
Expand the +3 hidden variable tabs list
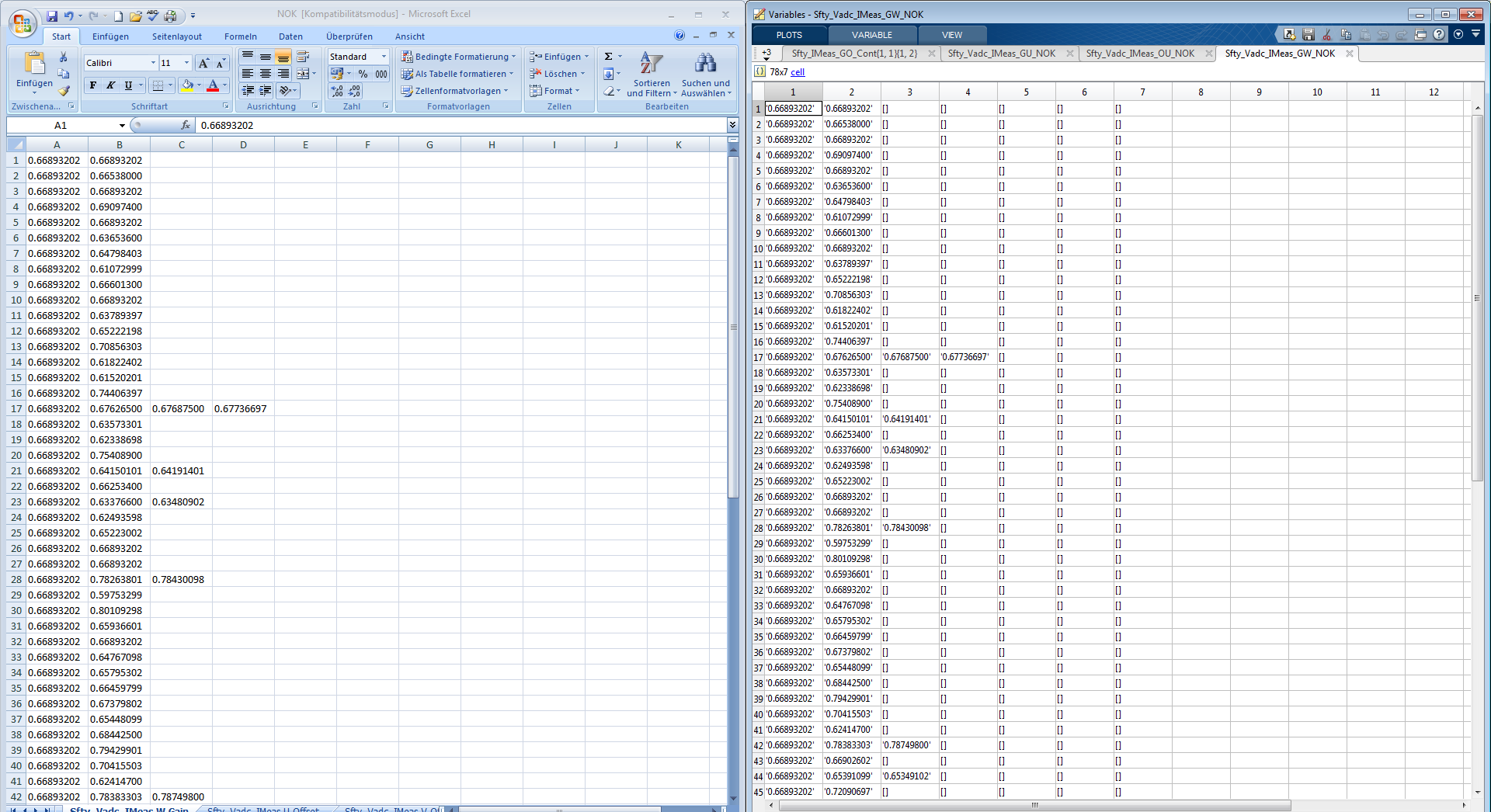[766, 54]
